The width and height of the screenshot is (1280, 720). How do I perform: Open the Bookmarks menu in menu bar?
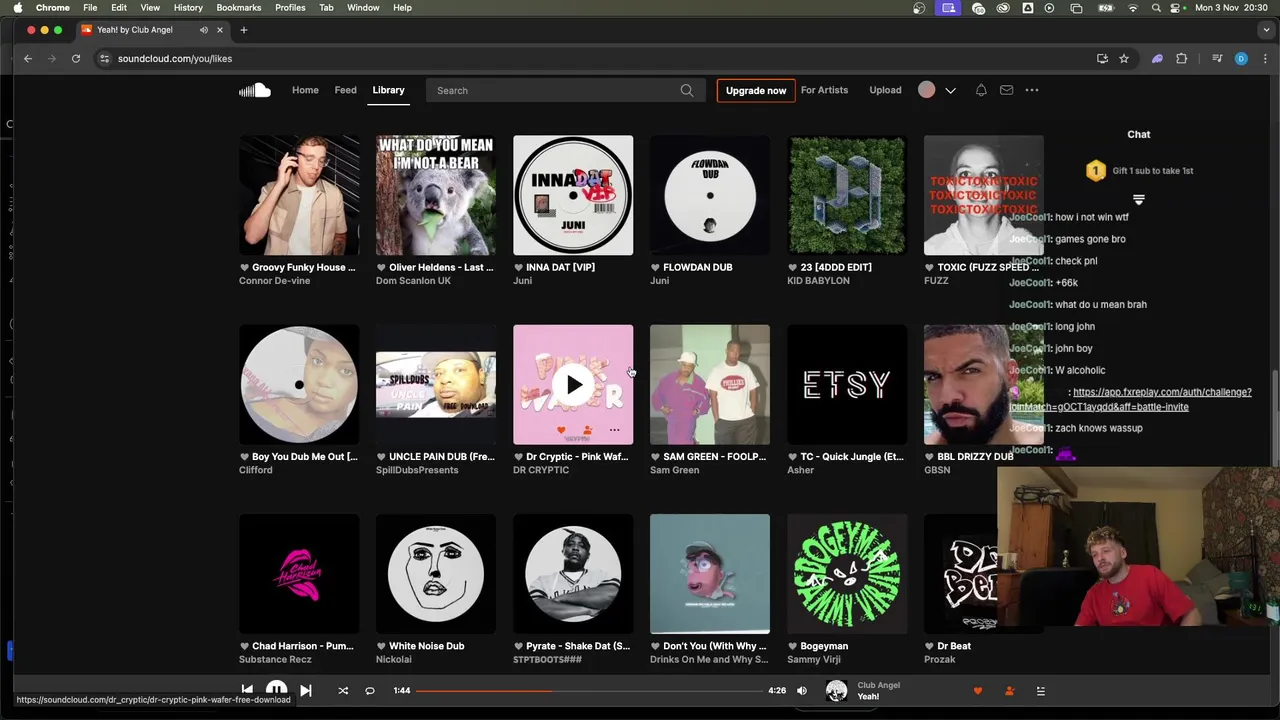tap(239, 7)
